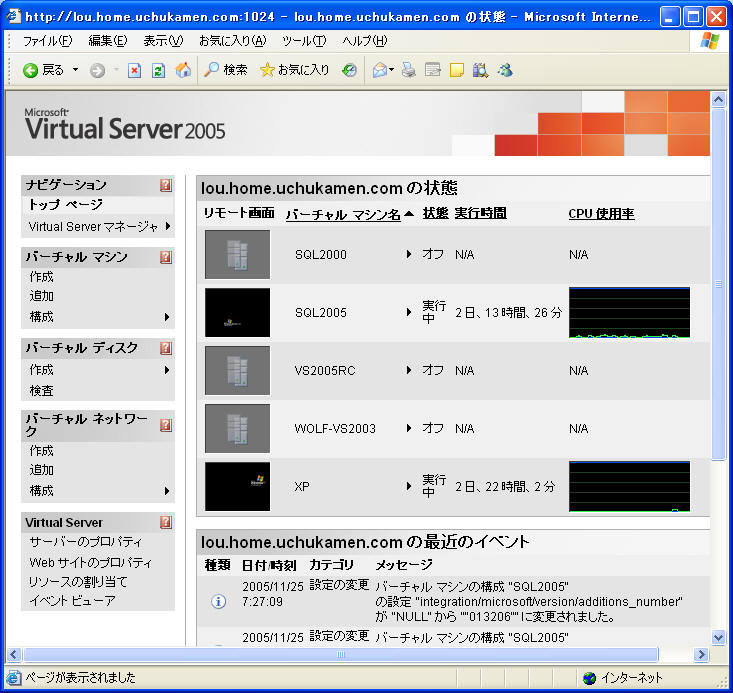The height and width of the screenshot is (693, 733).
Task: Open the ツール(T) menu
Action: pos(304,41)
